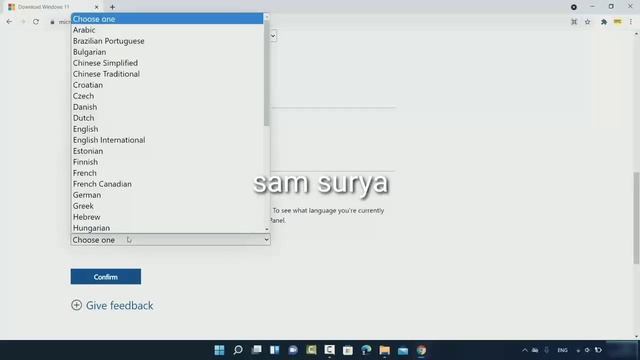This screenshot has height=360, width=640.
Task: Pick Dutch from the dropdown list
Action: 167,118
